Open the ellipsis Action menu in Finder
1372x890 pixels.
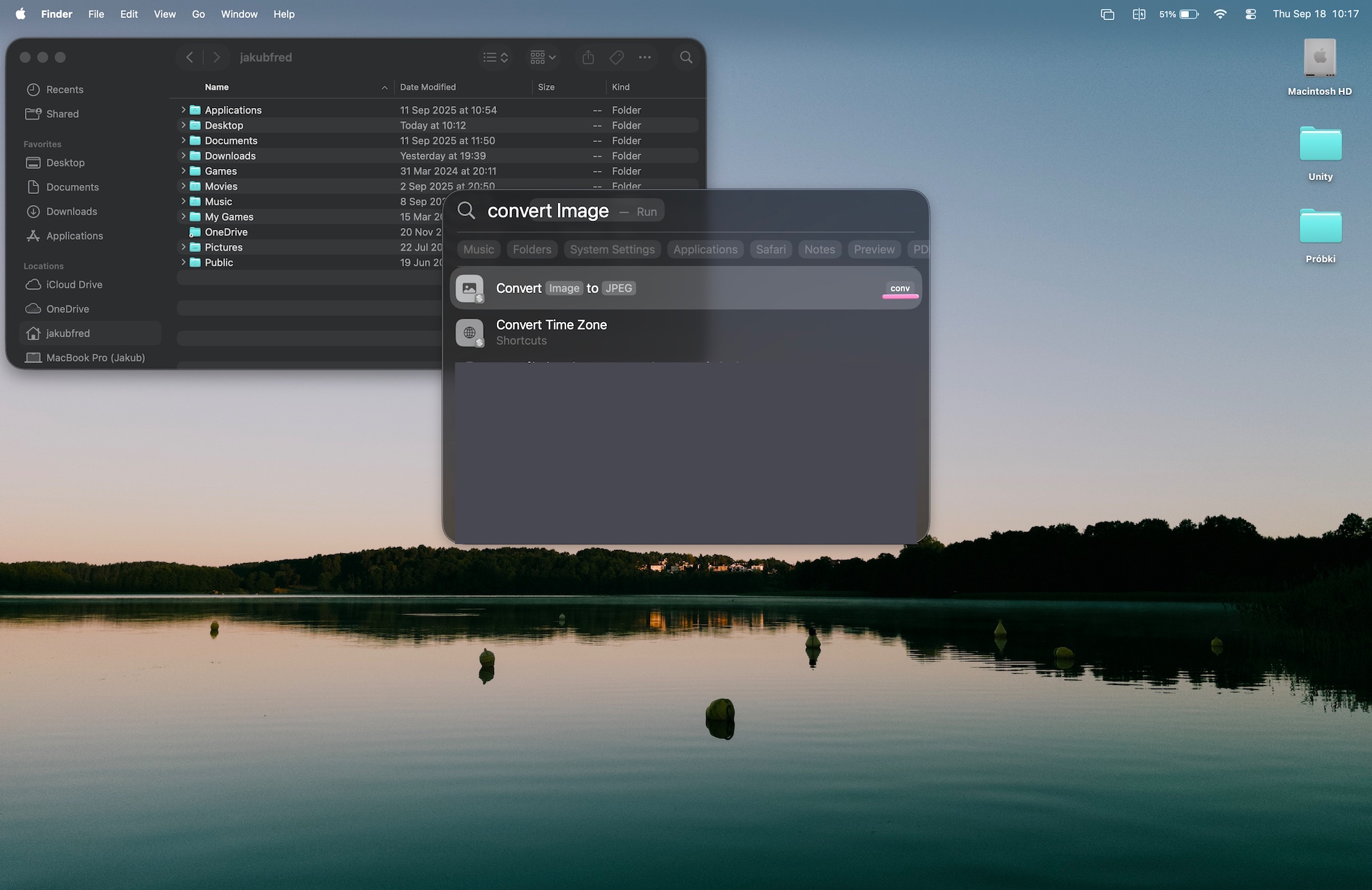(x=645, y=57)
